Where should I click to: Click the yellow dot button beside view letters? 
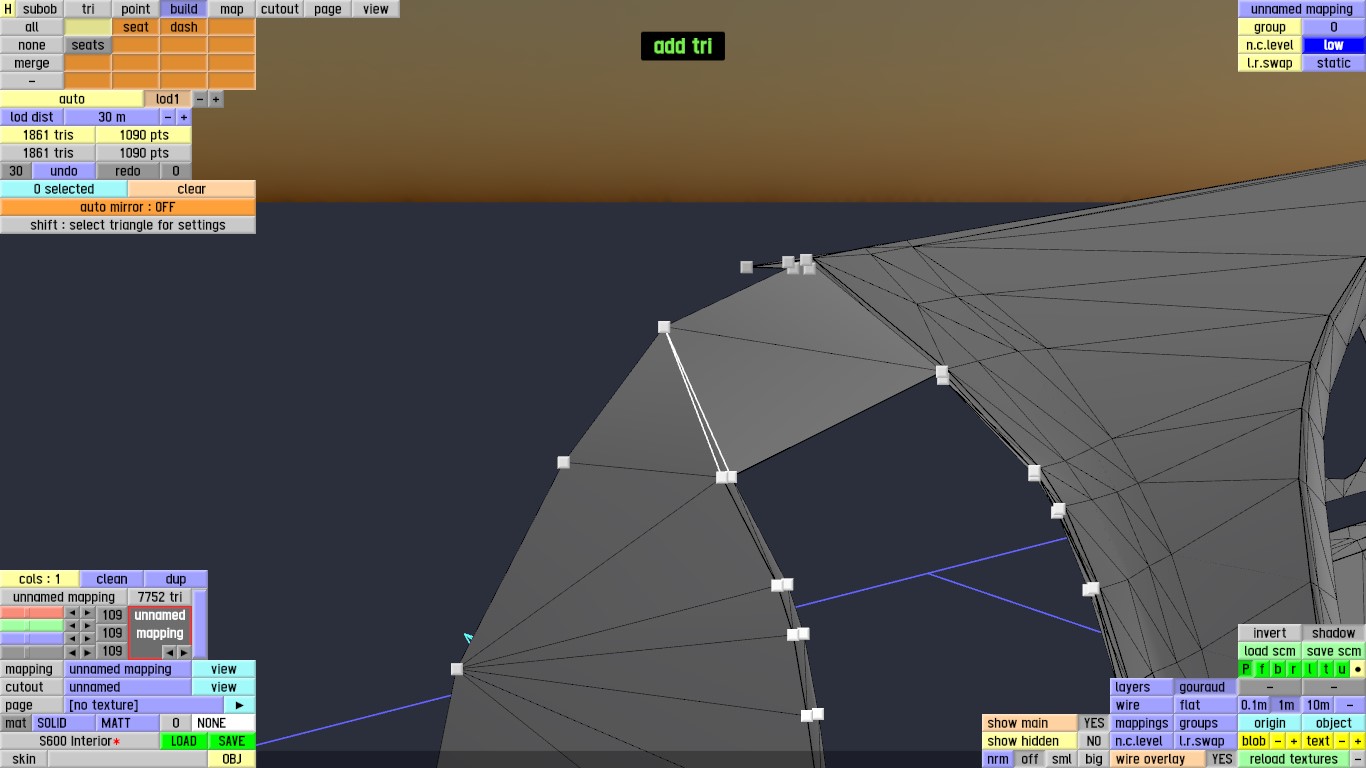(1358, 669)
